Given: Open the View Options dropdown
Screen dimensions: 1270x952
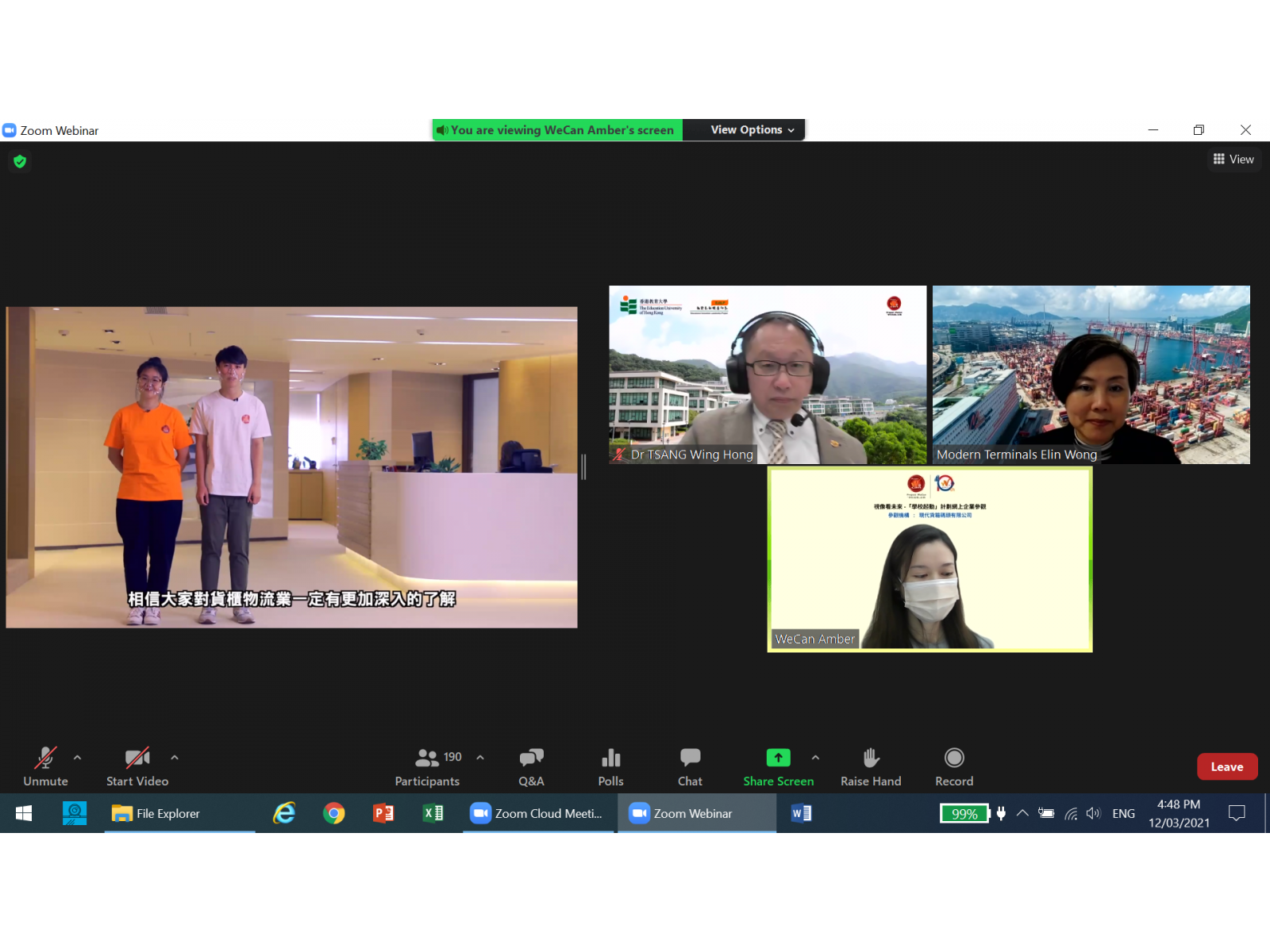Looking at the screenshot, I should (x=752, y=130).
